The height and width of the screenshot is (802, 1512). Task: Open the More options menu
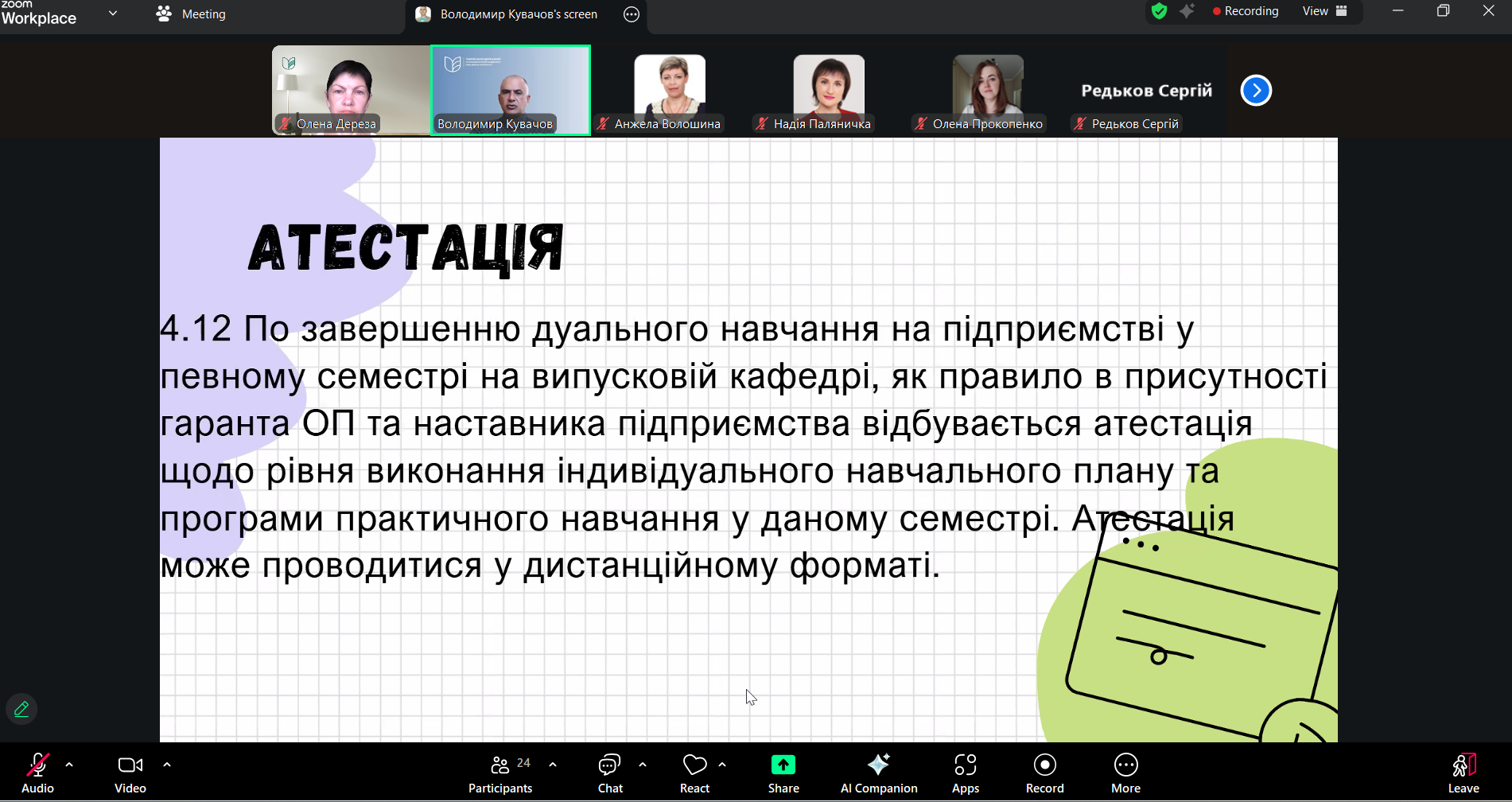(1125, 773)
